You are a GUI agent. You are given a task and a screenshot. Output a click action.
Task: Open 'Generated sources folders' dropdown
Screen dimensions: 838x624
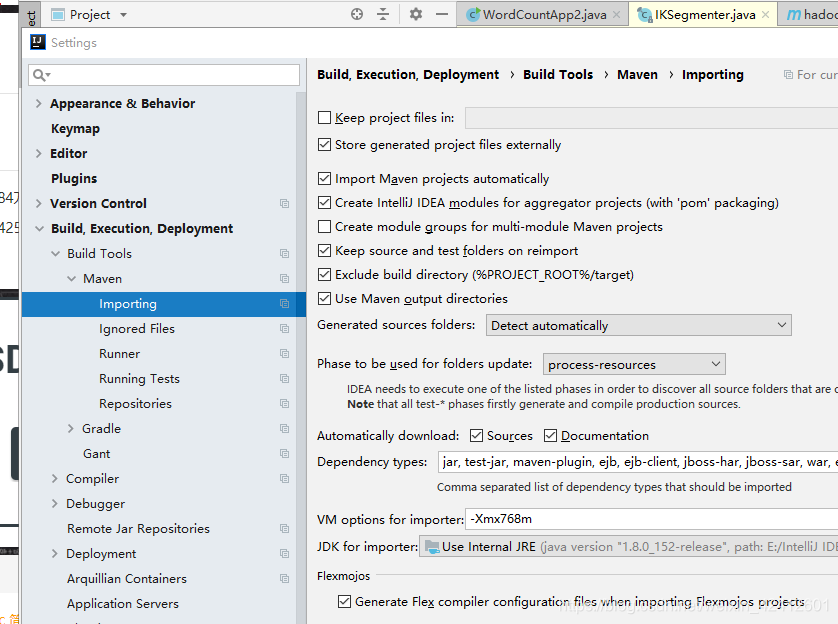point(639,325)
